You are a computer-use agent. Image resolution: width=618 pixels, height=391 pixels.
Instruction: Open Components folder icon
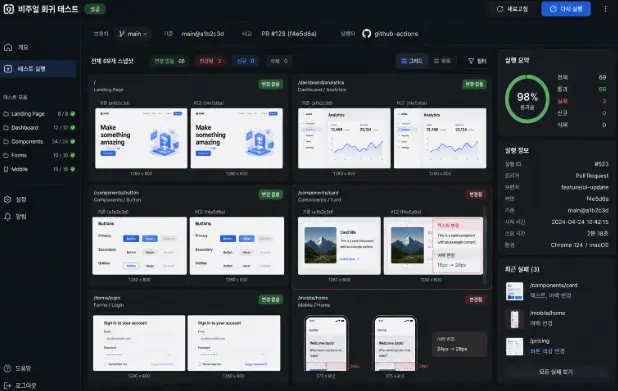pos(6,142)
